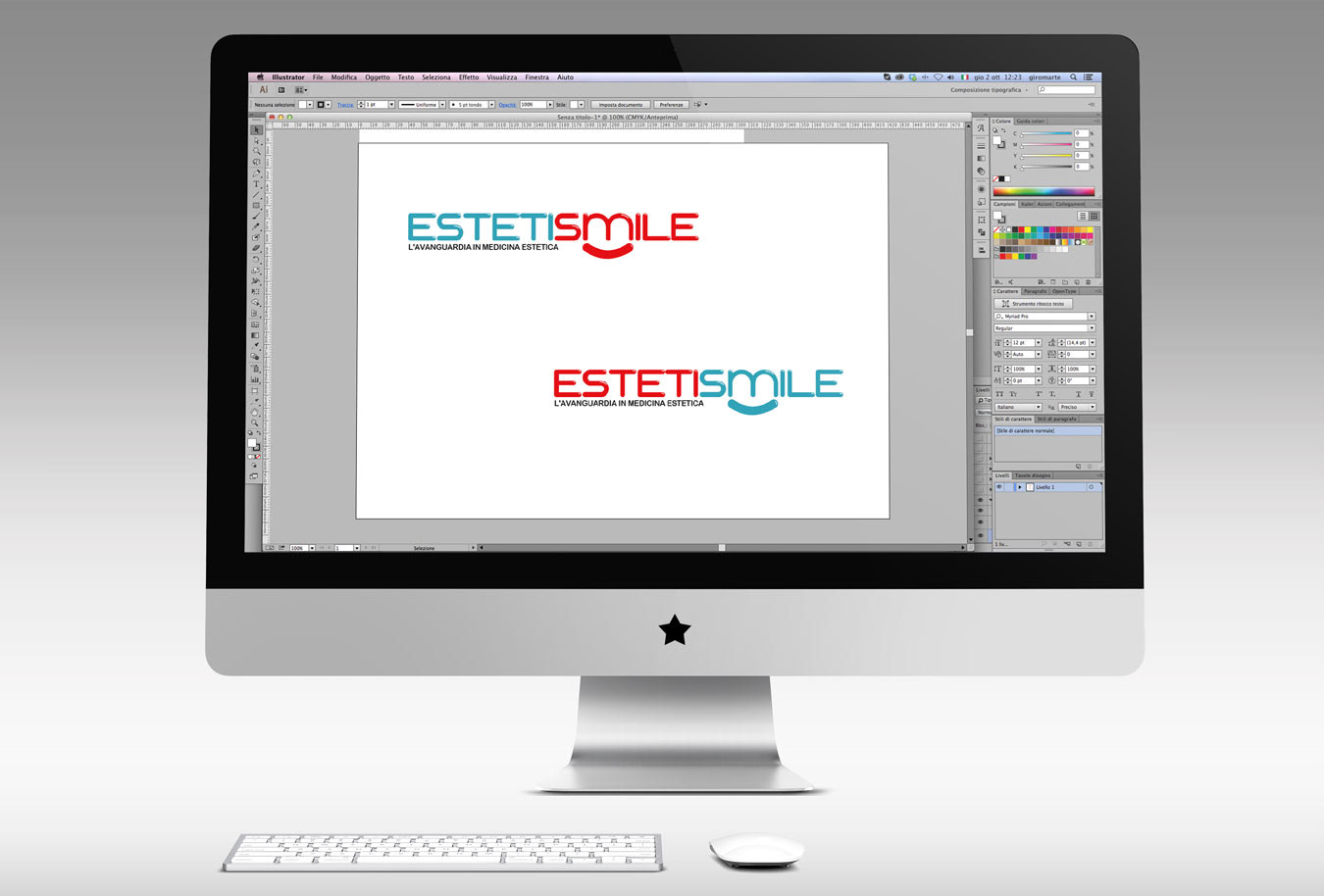1324x896 pixels.
Task: Select the Paintbrush tool
Action: (256, 216)
